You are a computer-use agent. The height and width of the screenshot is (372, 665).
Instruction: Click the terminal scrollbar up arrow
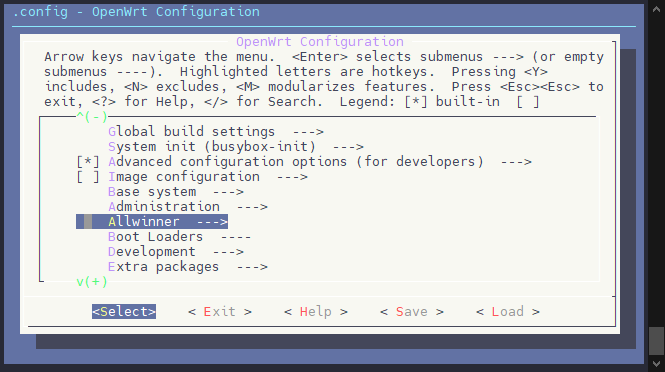tap(657, 9)
